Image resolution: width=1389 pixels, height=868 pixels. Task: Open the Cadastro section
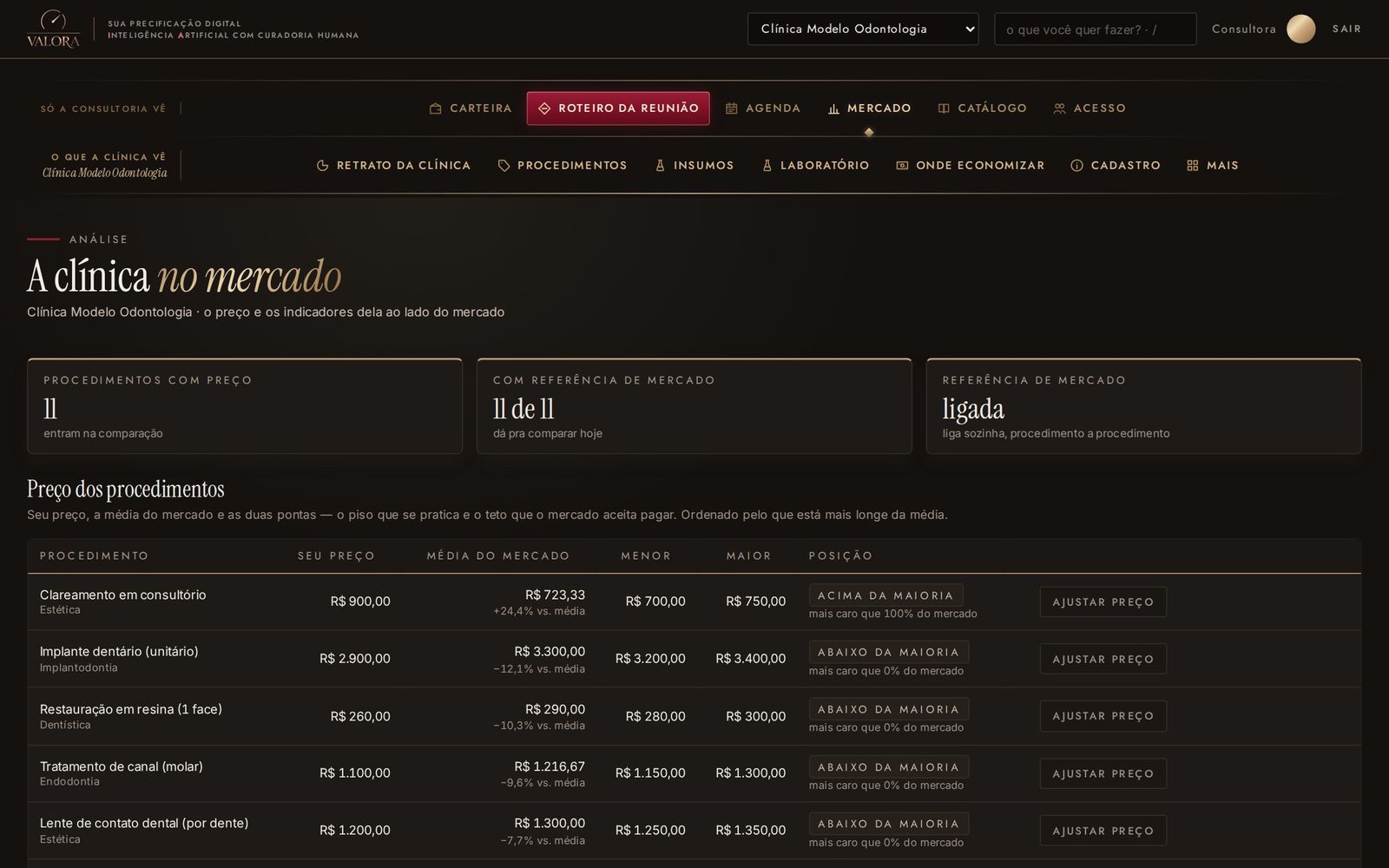pyautogui.click(x=1115, y=166)
